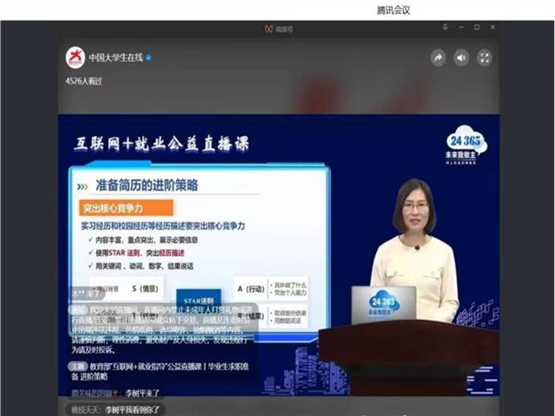This screenshot has width=555, height=416.
Task: Minimize the 视频号 player window
Action: click(461, 27)
